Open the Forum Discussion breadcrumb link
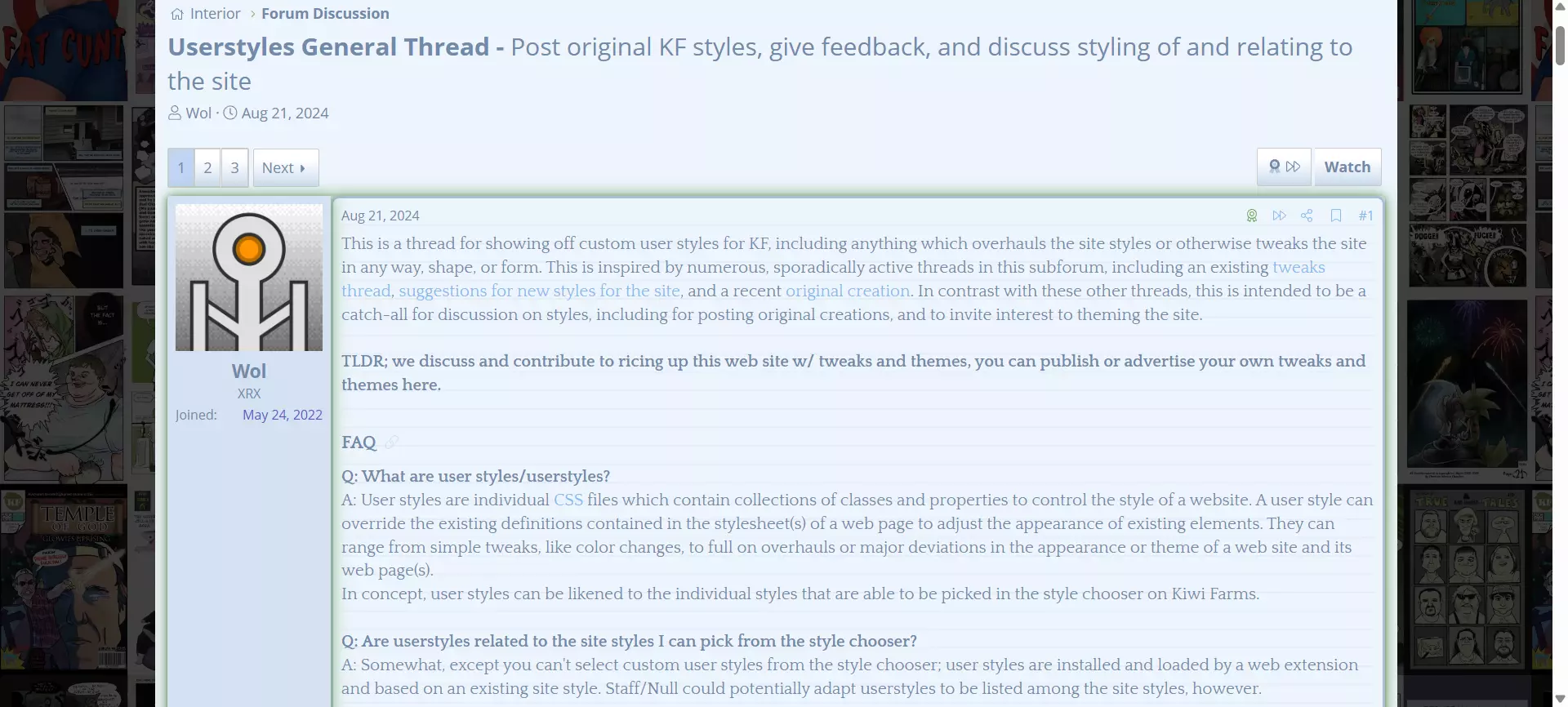The height and width of the screenshot is (707, 1568). (x=325, y=14)
